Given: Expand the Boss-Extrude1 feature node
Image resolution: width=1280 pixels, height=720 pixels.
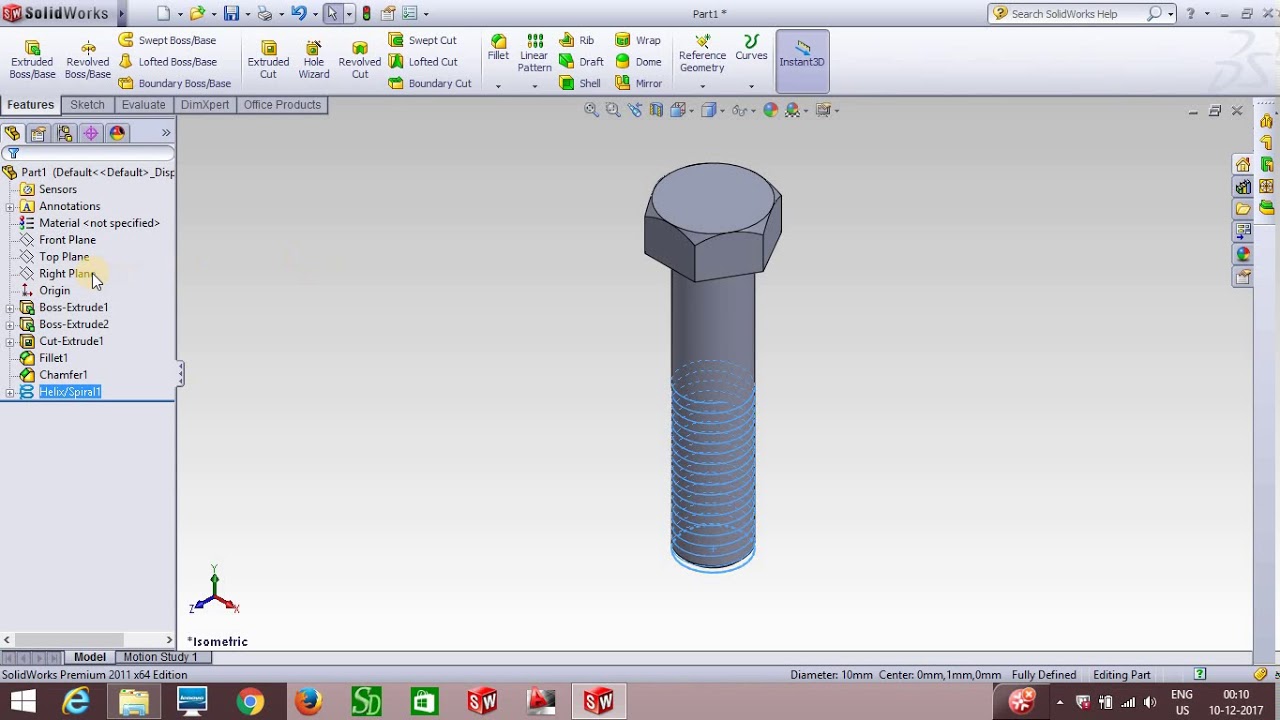Looking at the screenshot, I should 10,308.
